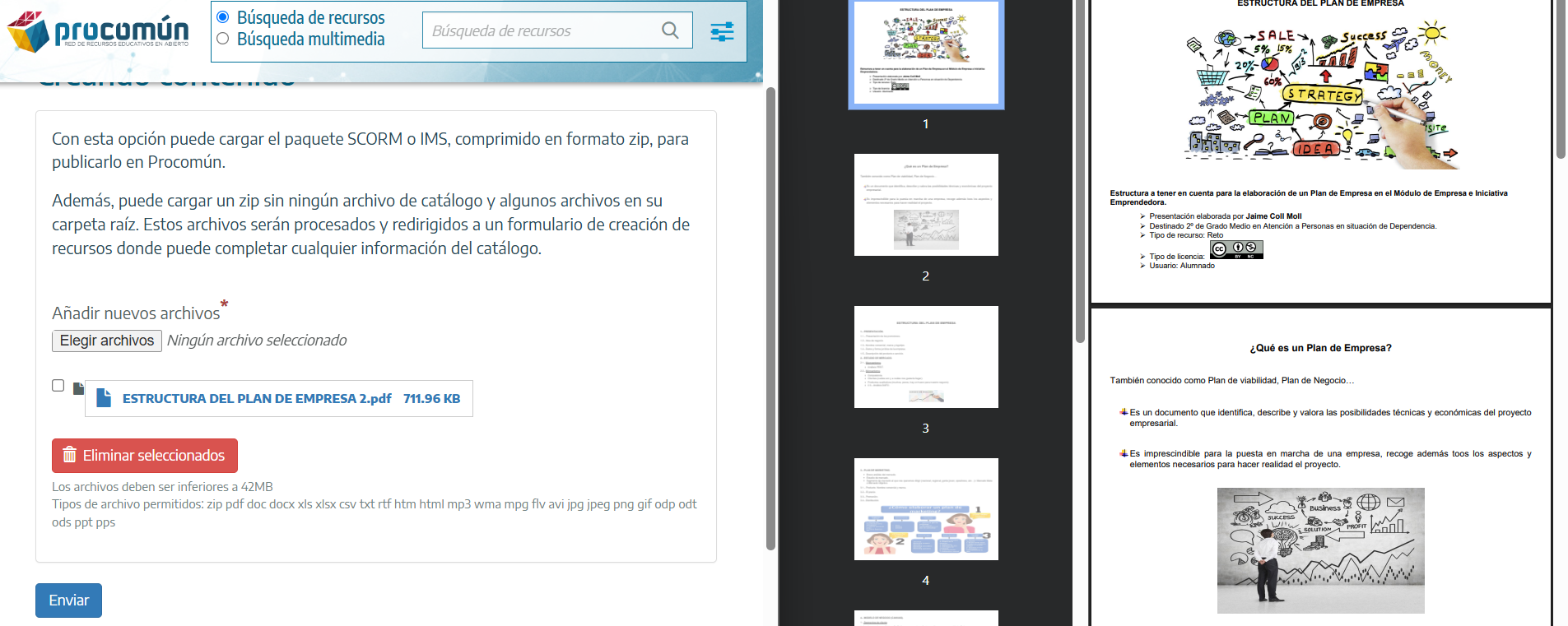Jump to PDF page 2 thumbnail

tap(926, 205)
